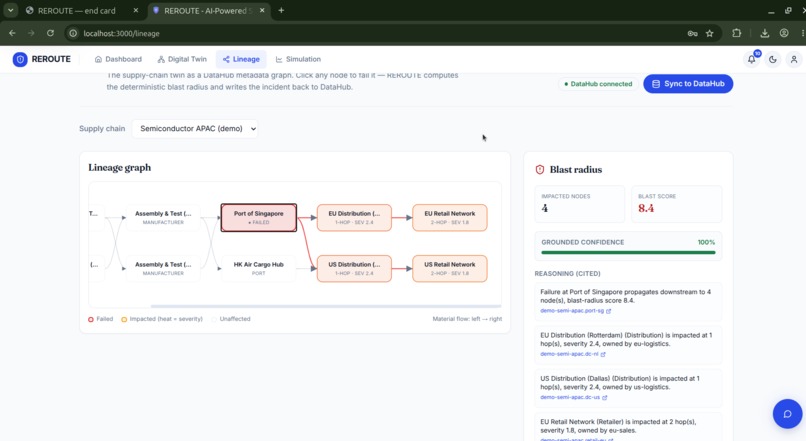Open browser extensions puzzle icon

[737, 33]
